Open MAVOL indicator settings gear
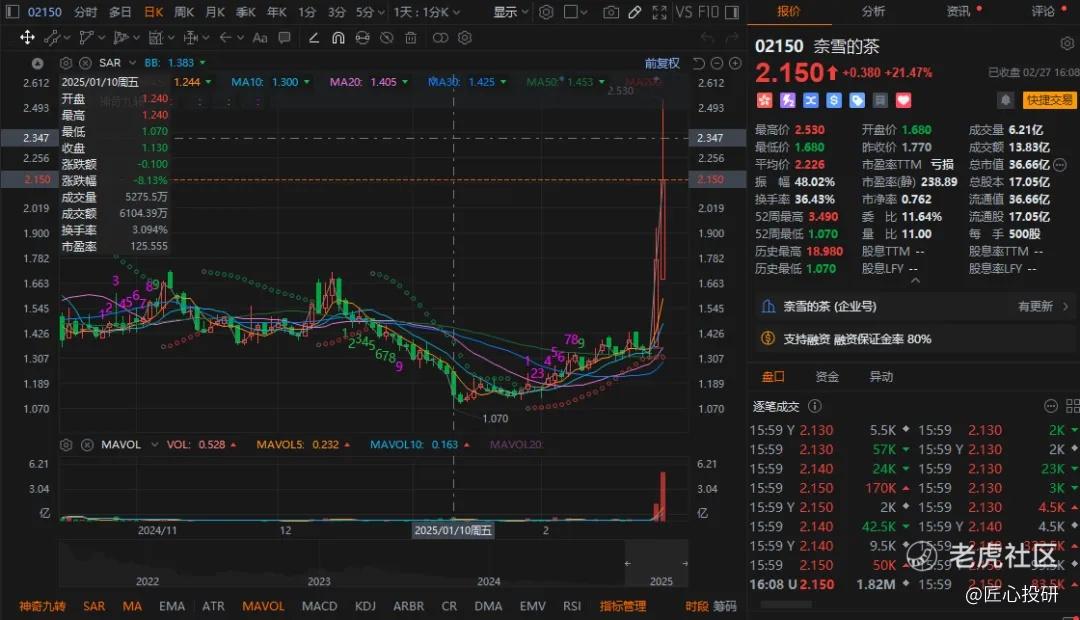1080x620 pixels. point(66,445)
